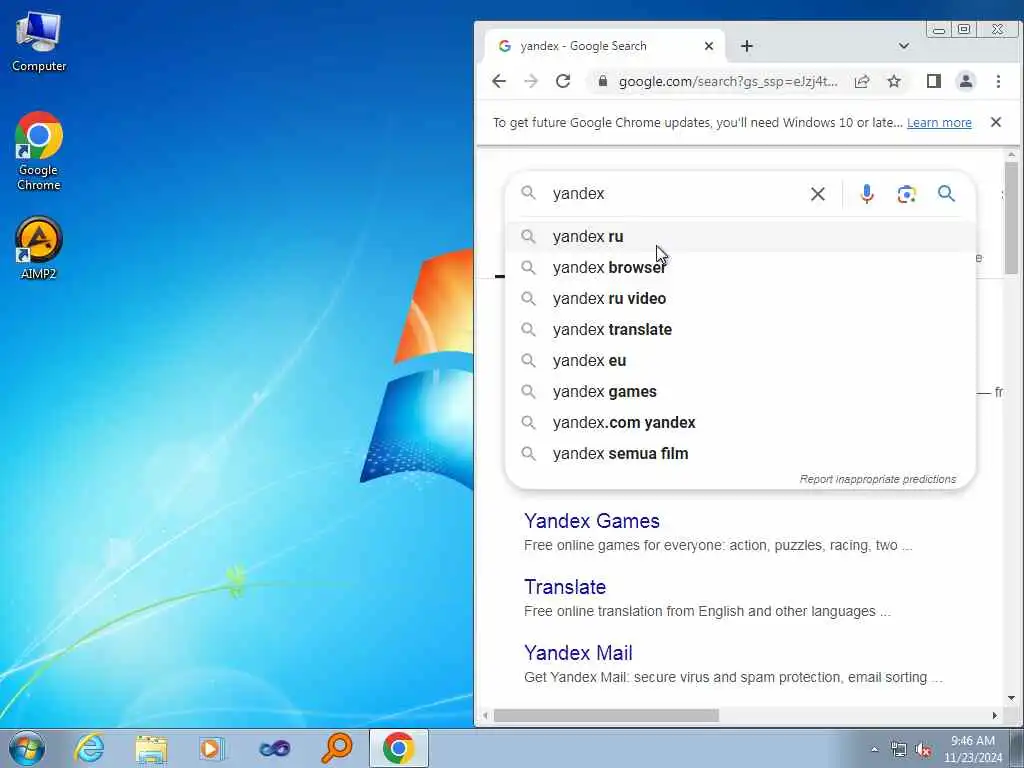Close the yandex - Google Search tab
The image size is (1024, 768).
point(709,46)
